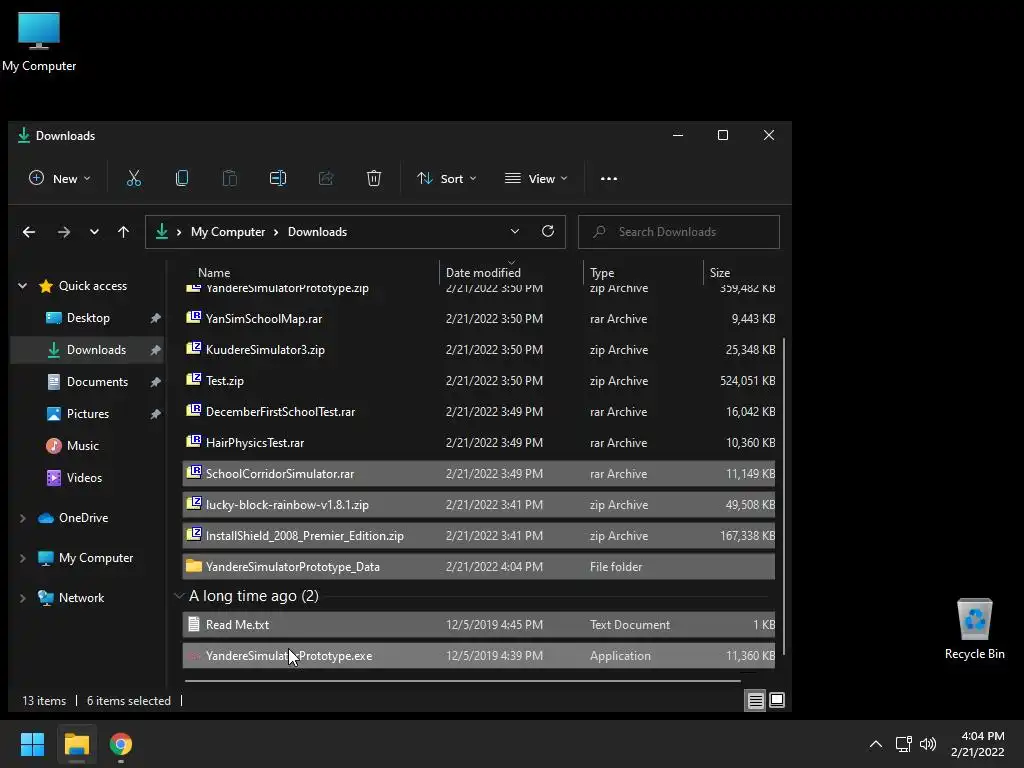Click the file list horizontal scrollbar
This screenshot has width=1024, height=768.
(462, 680)
